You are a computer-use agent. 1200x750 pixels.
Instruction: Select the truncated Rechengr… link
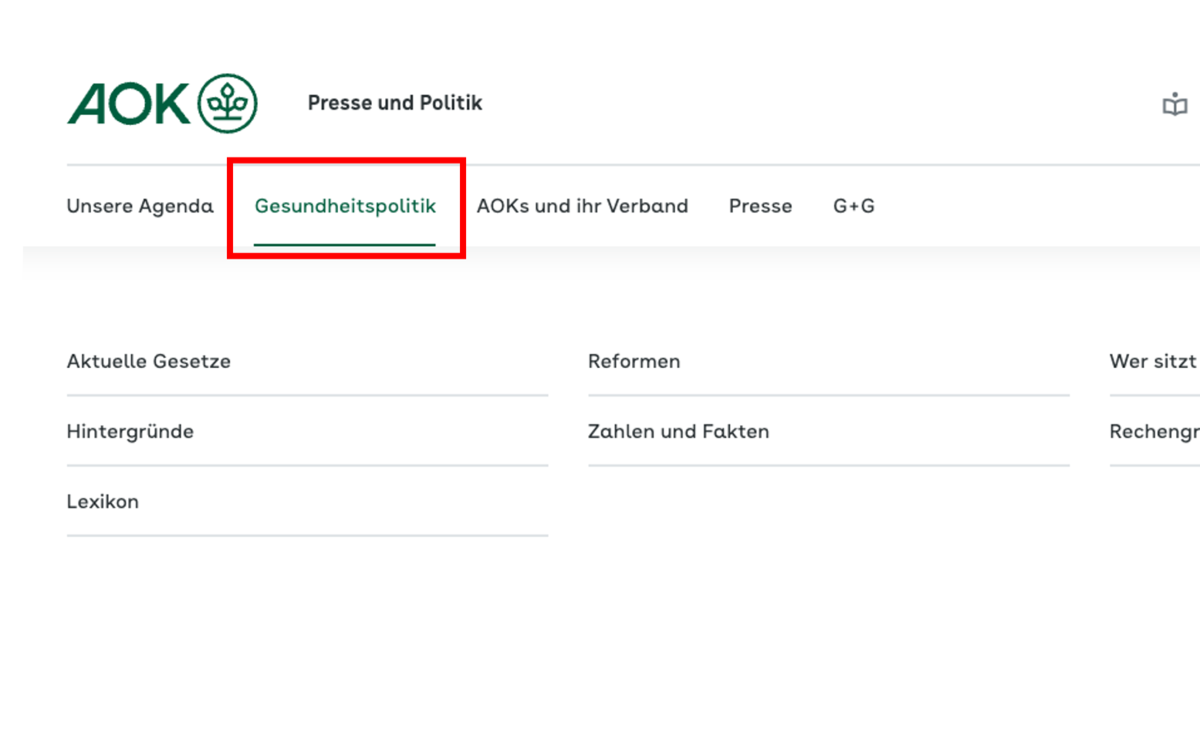[x=1155, y=432]
